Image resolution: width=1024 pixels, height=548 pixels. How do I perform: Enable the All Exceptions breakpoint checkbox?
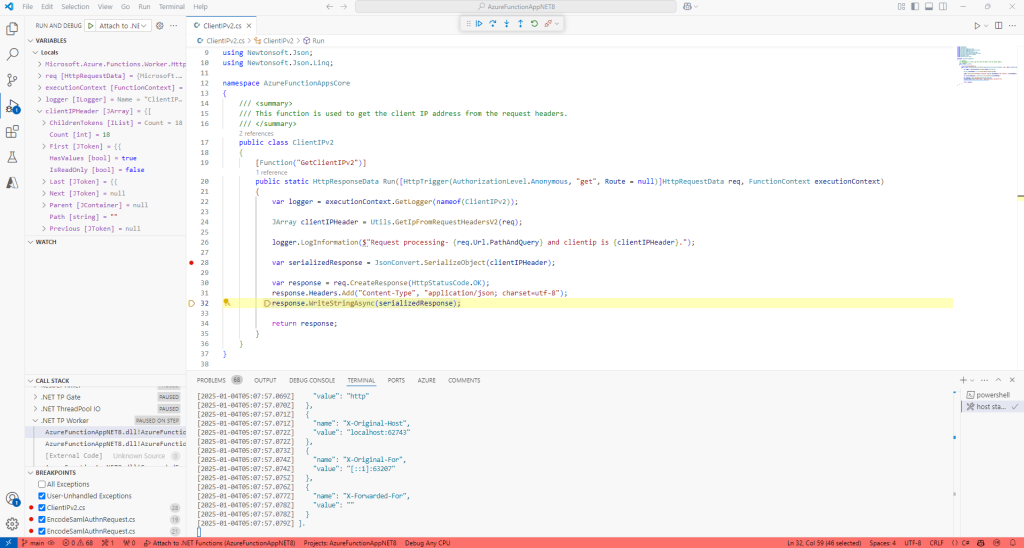tap(41, 484)
